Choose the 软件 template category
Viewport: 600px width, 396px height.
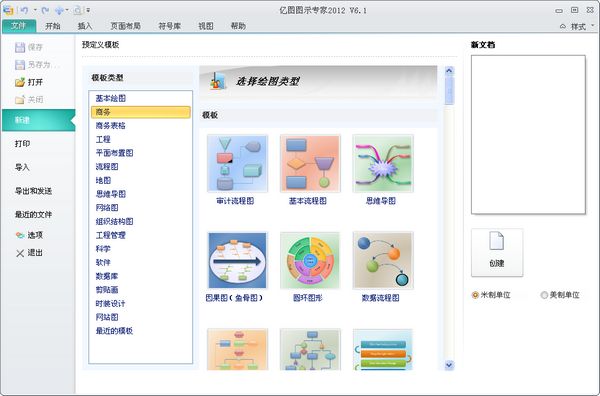click(103, 262)
